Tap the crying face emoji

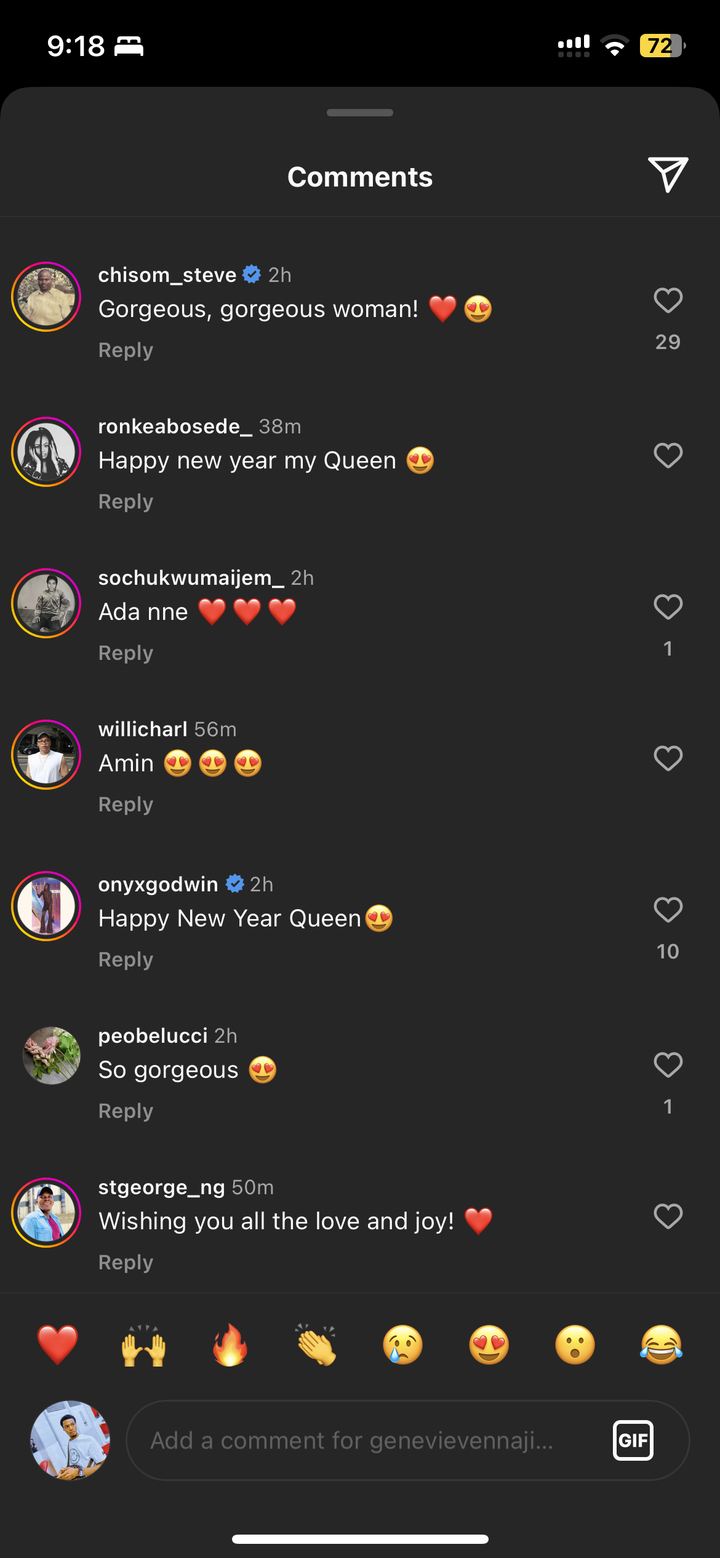[x=403, y=1345]
